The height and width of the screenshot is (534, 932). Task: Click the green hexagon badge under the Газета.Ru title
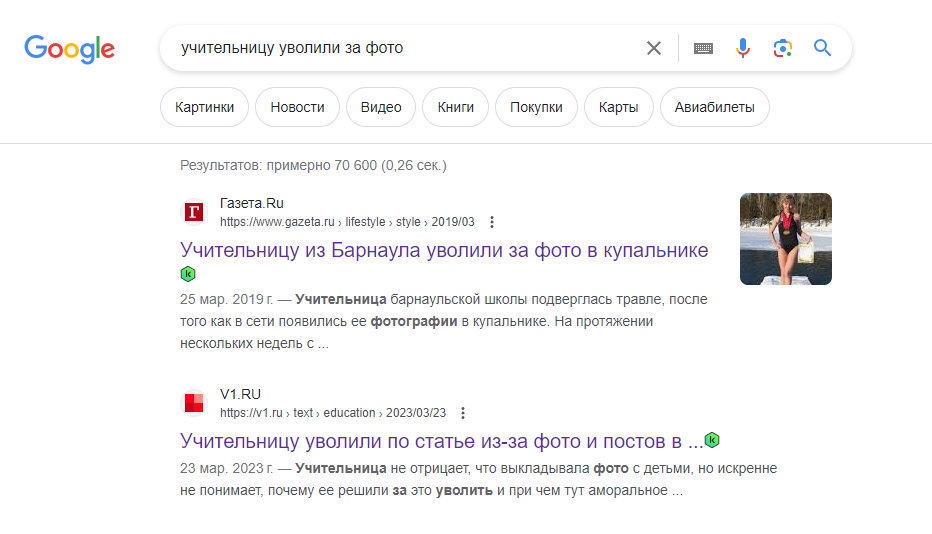(x=188, y=274)
